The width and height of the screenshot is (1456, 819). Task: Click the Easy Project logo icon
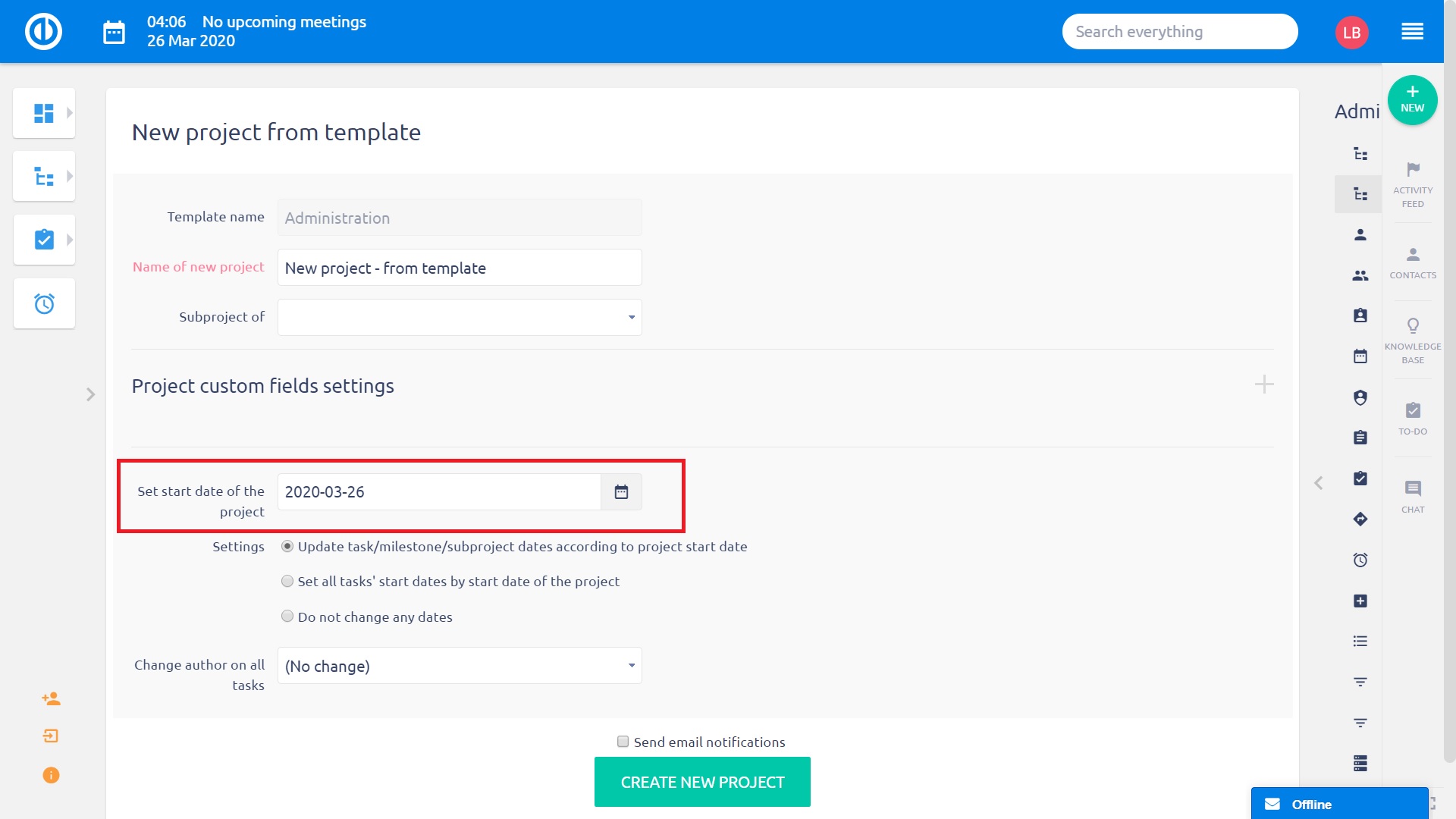(43, 32)
